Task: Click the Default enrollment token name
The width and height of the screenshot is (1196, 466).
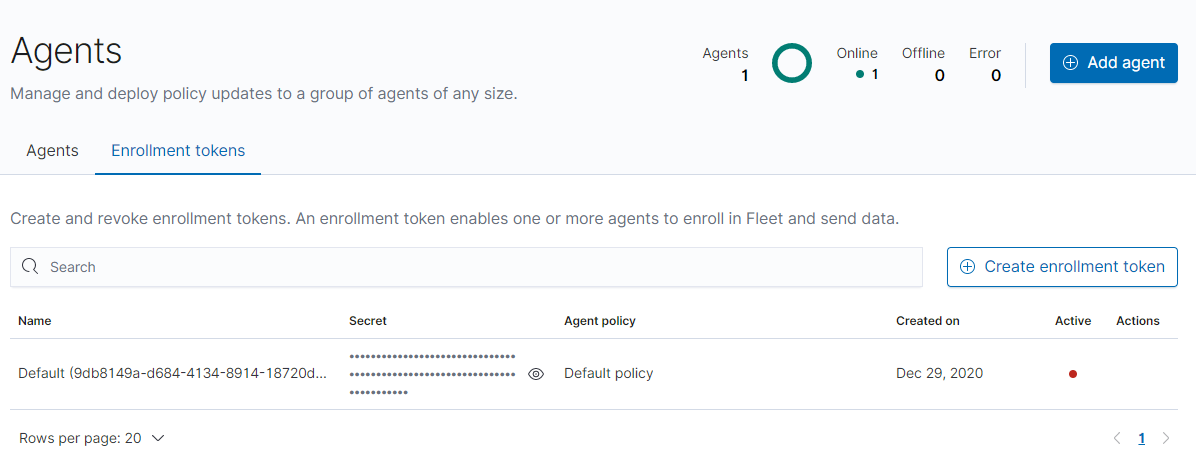Action: [172, 374]
